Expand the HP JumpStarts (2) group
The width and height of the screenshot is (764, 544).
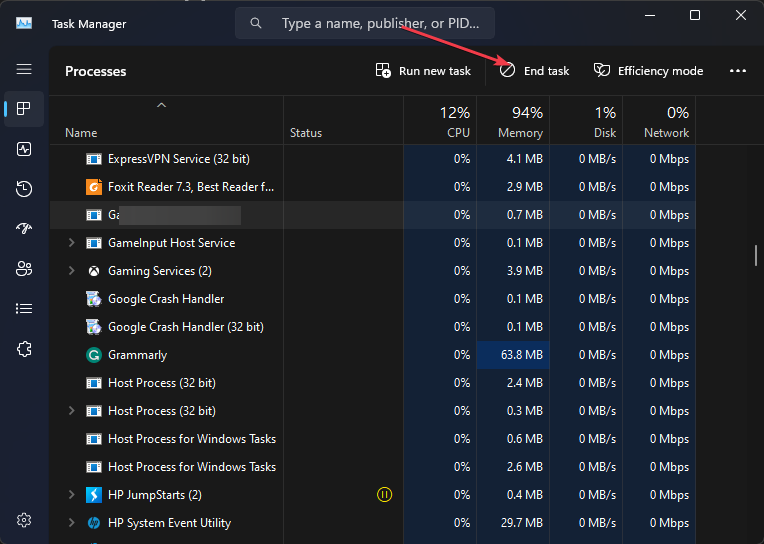coord(71,495)
